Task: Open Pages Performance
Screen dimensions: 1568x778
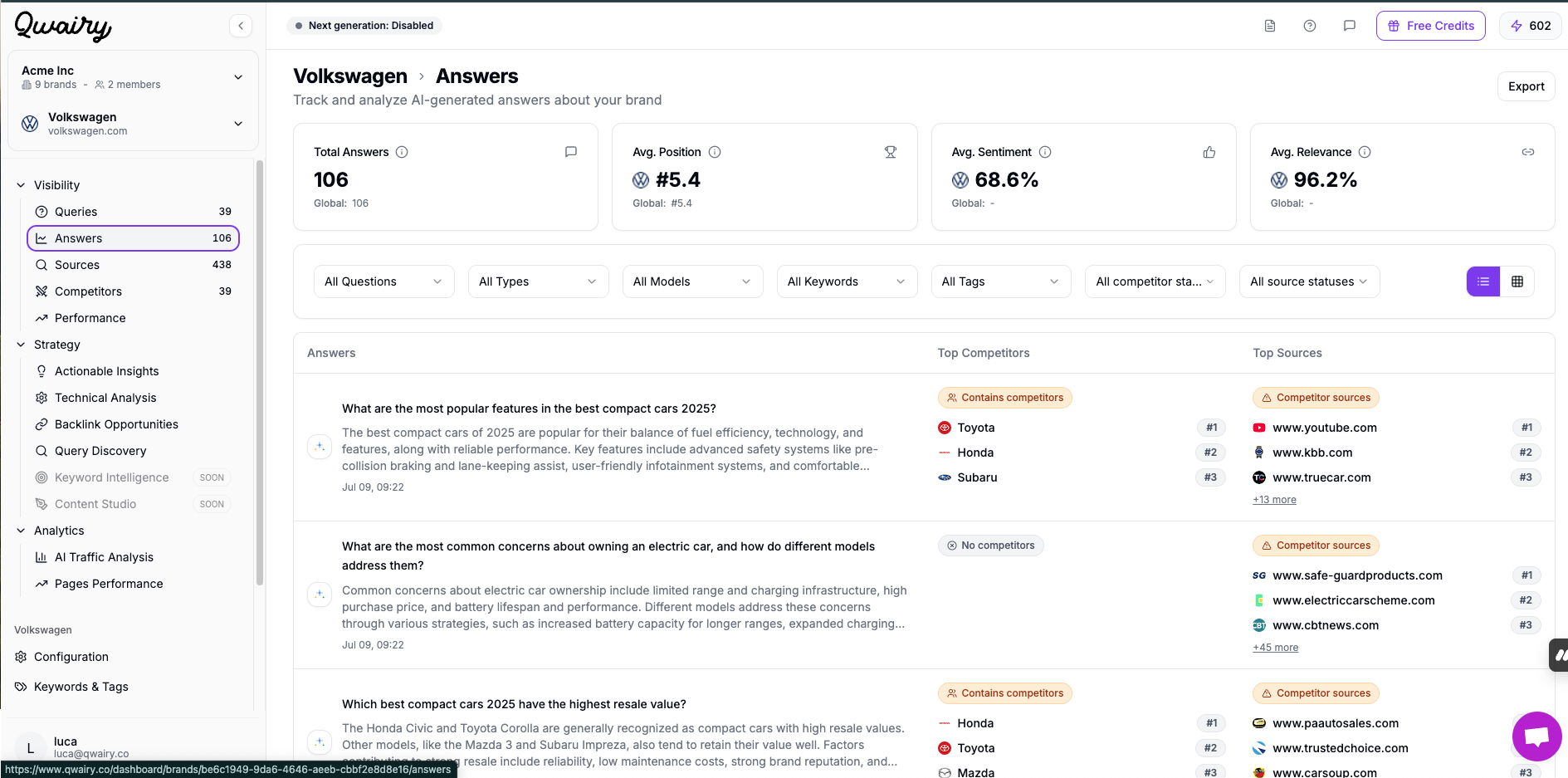Action: [x=134, y=584]
